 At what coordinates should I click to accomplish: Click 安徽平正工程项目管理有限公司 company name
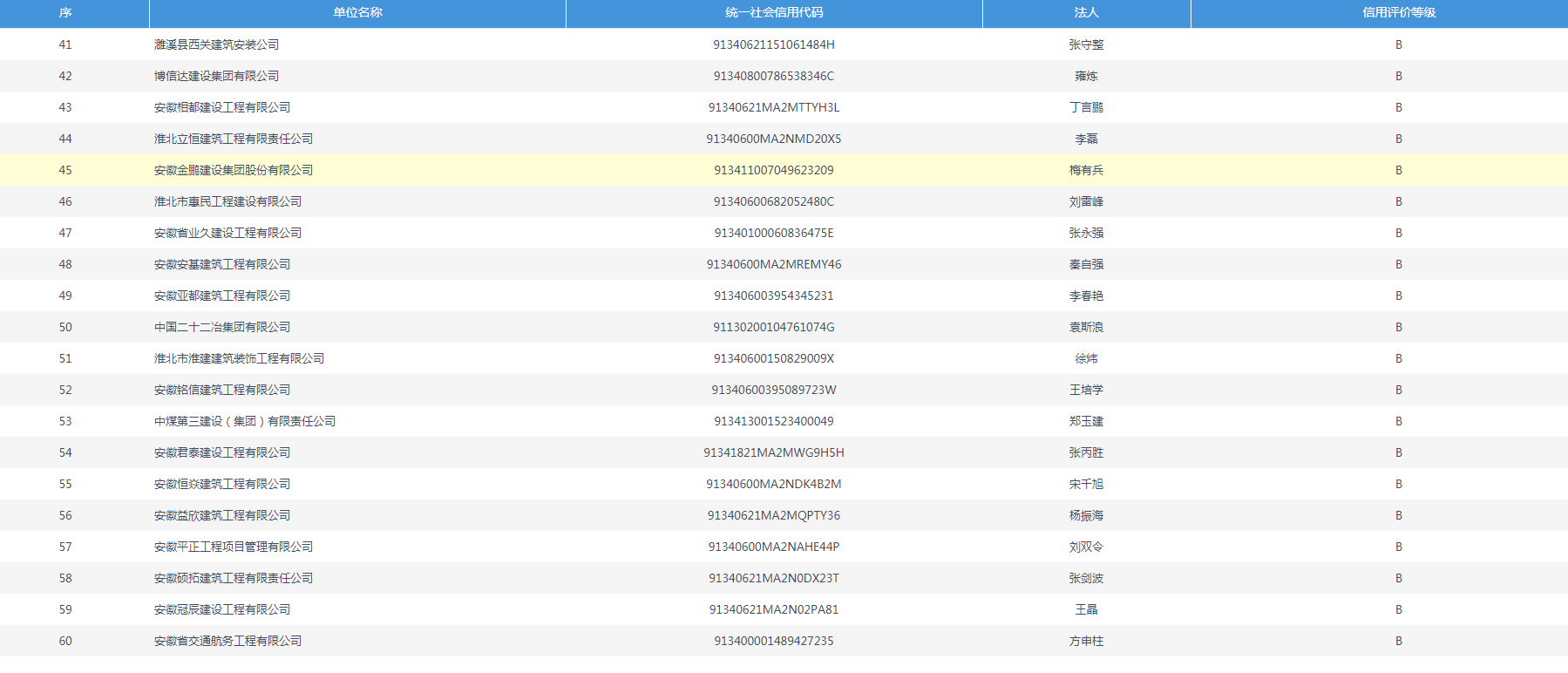click(x=234, y=547)
